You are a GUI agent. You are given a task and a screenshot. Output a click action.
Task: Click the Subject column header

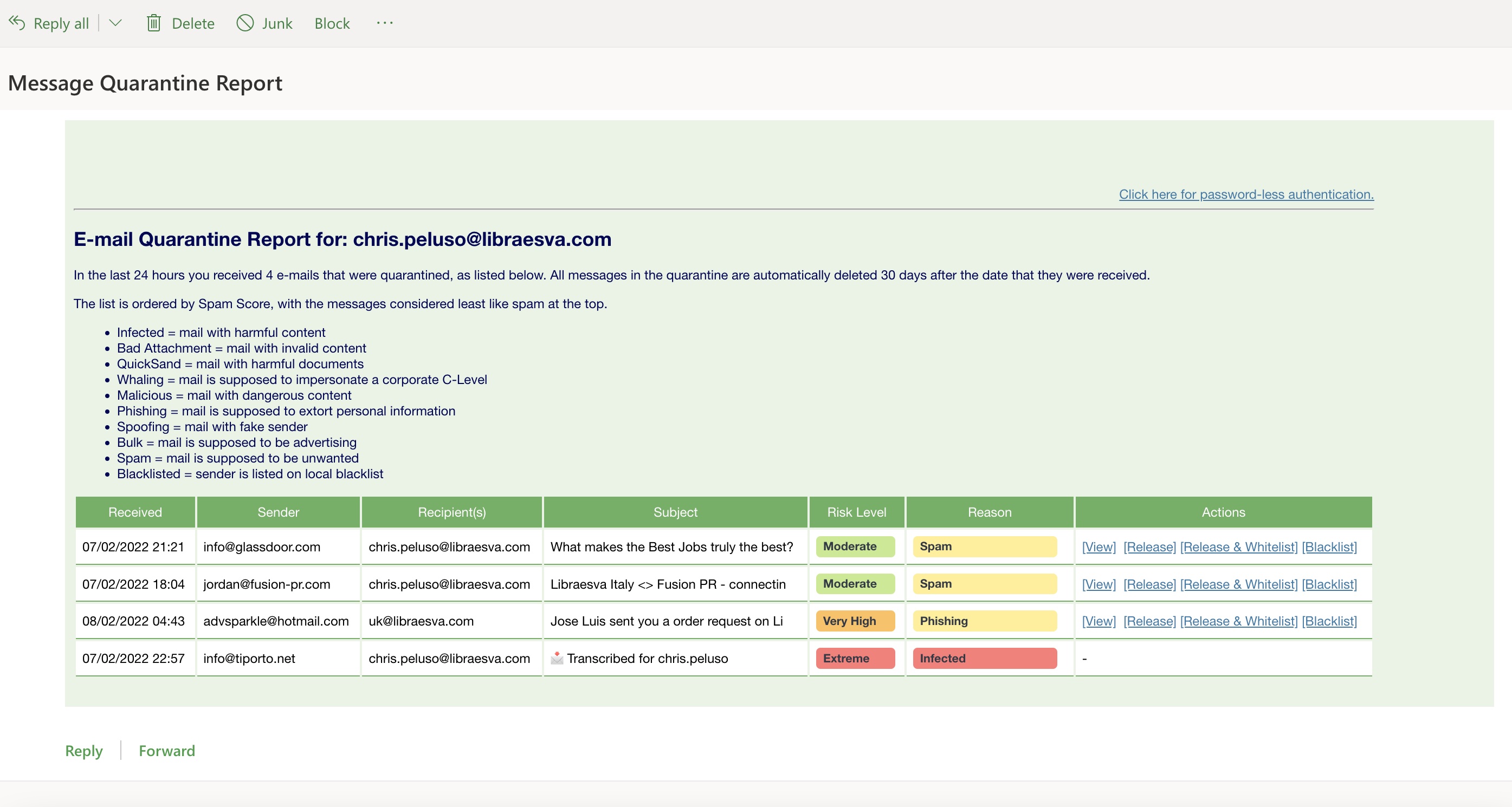(x=675, y=512)
